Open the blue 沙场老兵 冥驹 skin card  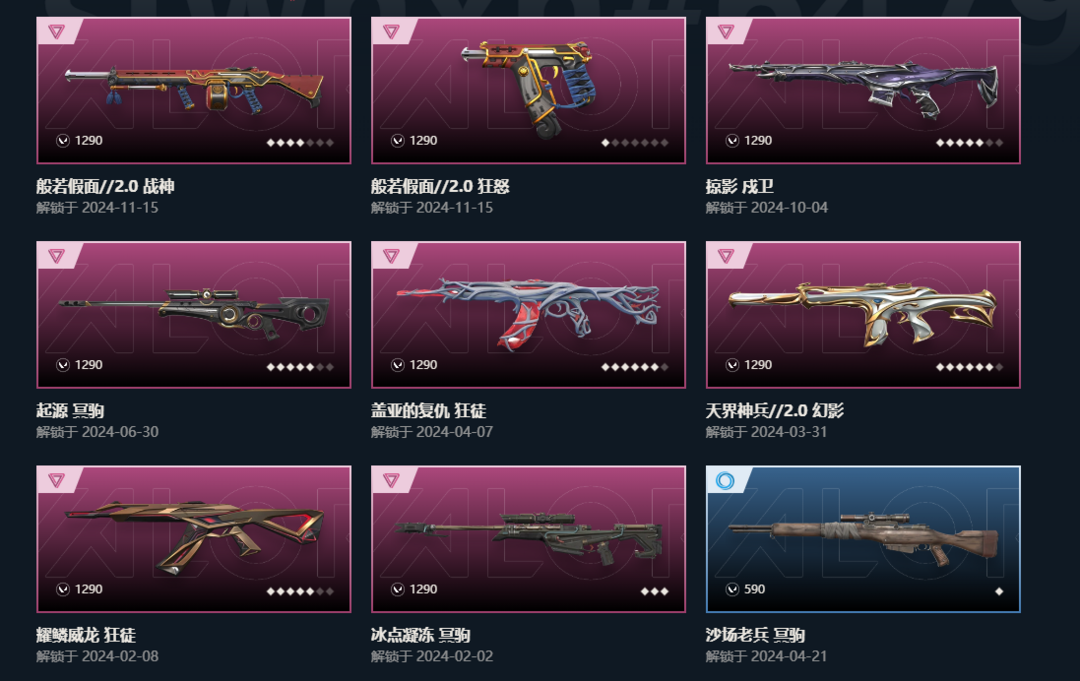point(863,539)
